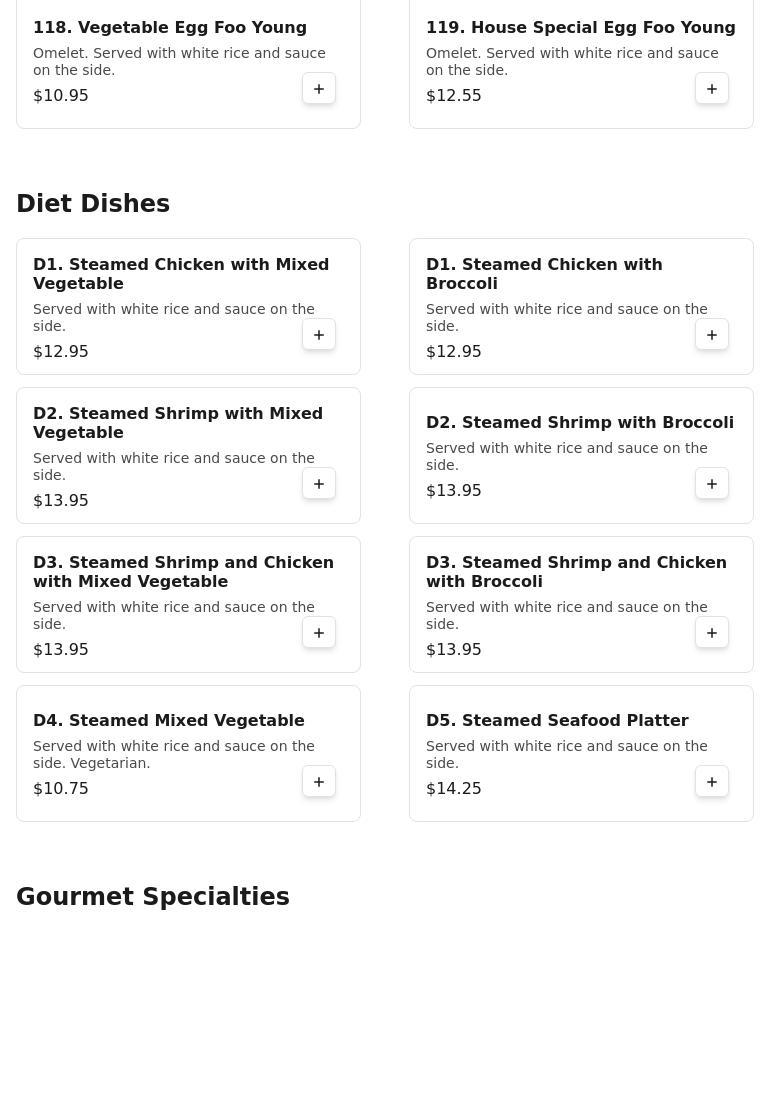Add D2 Steamed Shrimp with Mixed Vegetable

coord(319,484)
